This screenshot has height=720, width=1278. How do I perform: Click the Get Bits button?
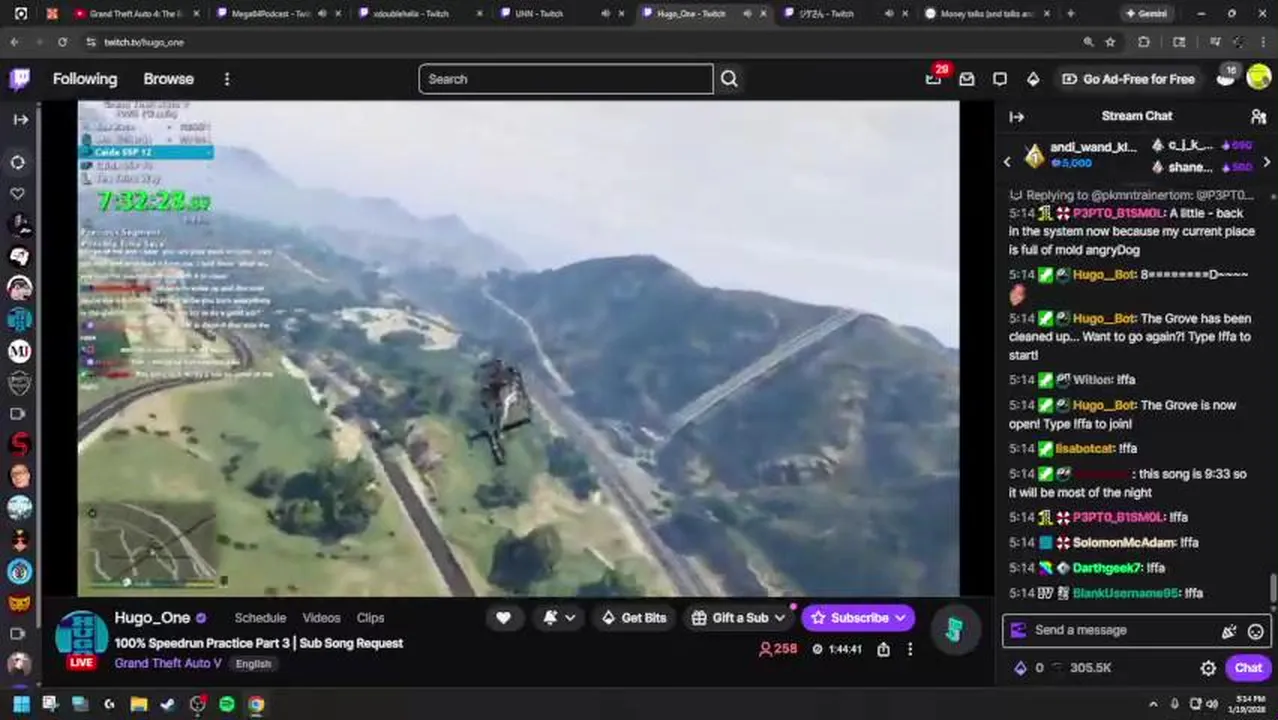(633, 618)
